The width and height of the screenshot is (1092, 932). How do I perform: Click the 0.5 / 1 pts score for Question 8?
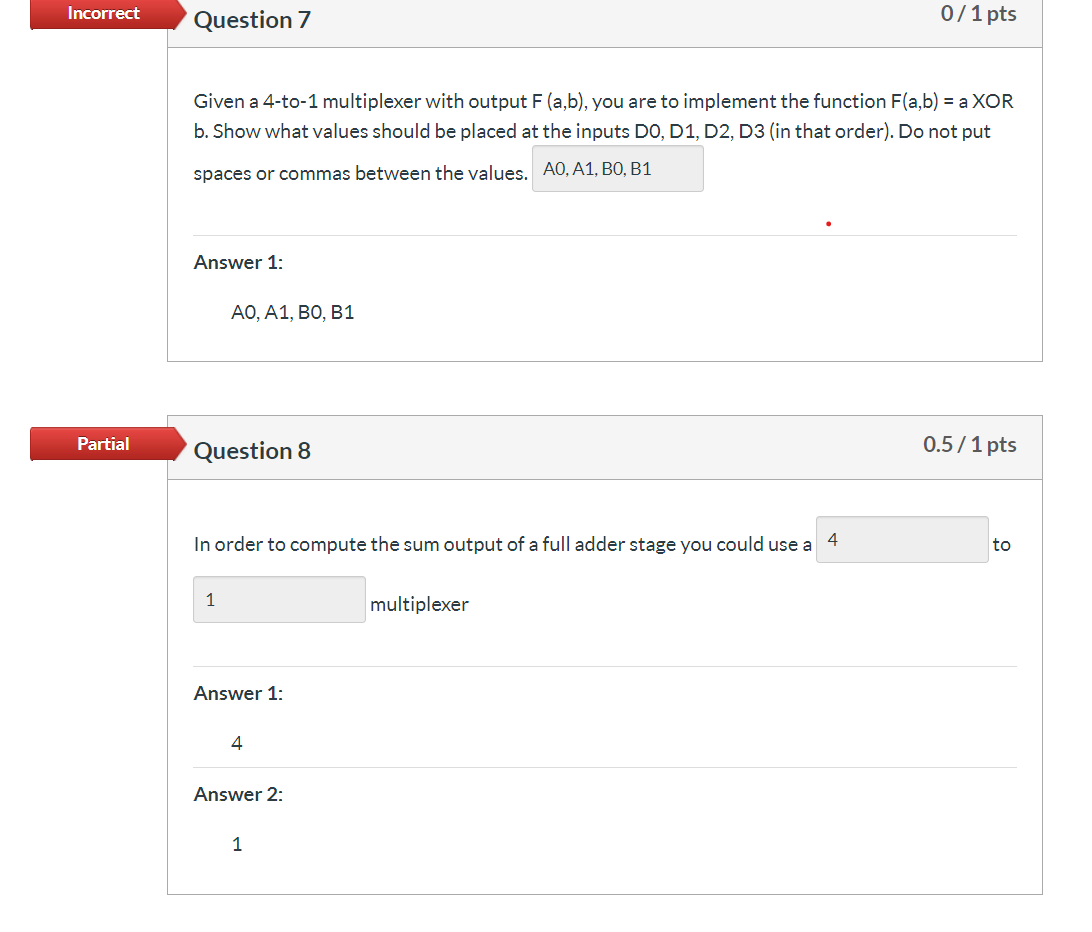[x=968, y=444]
